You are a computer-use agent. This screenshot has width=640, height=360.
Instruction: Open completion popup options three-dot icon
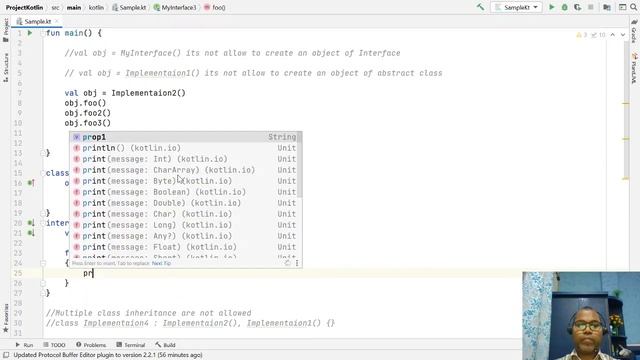(297, 263)
